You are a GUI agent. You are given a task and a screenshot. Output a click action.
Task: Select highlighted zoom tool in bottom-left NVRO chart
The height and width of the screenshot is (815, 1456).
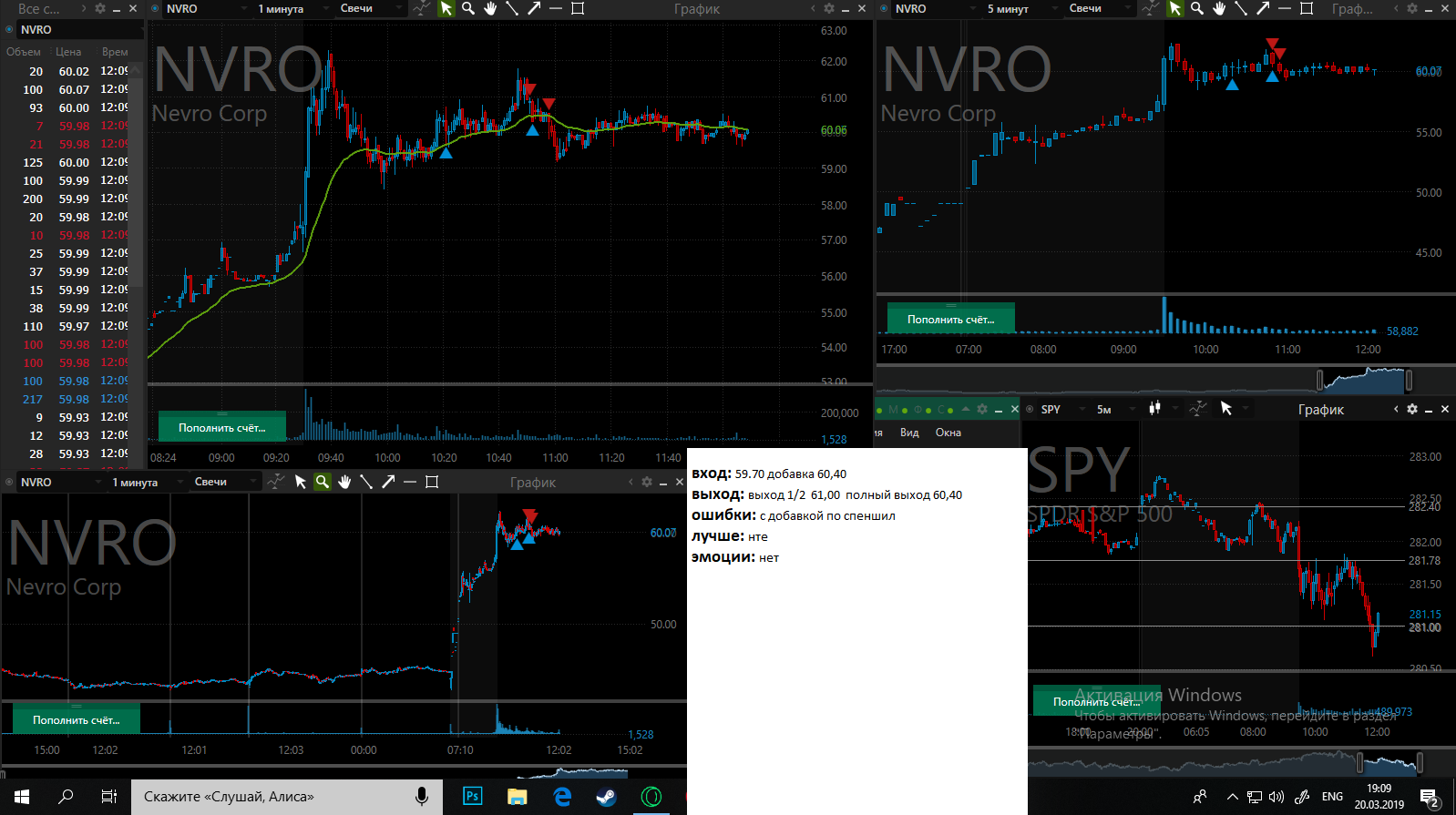(x=323, y=482)
